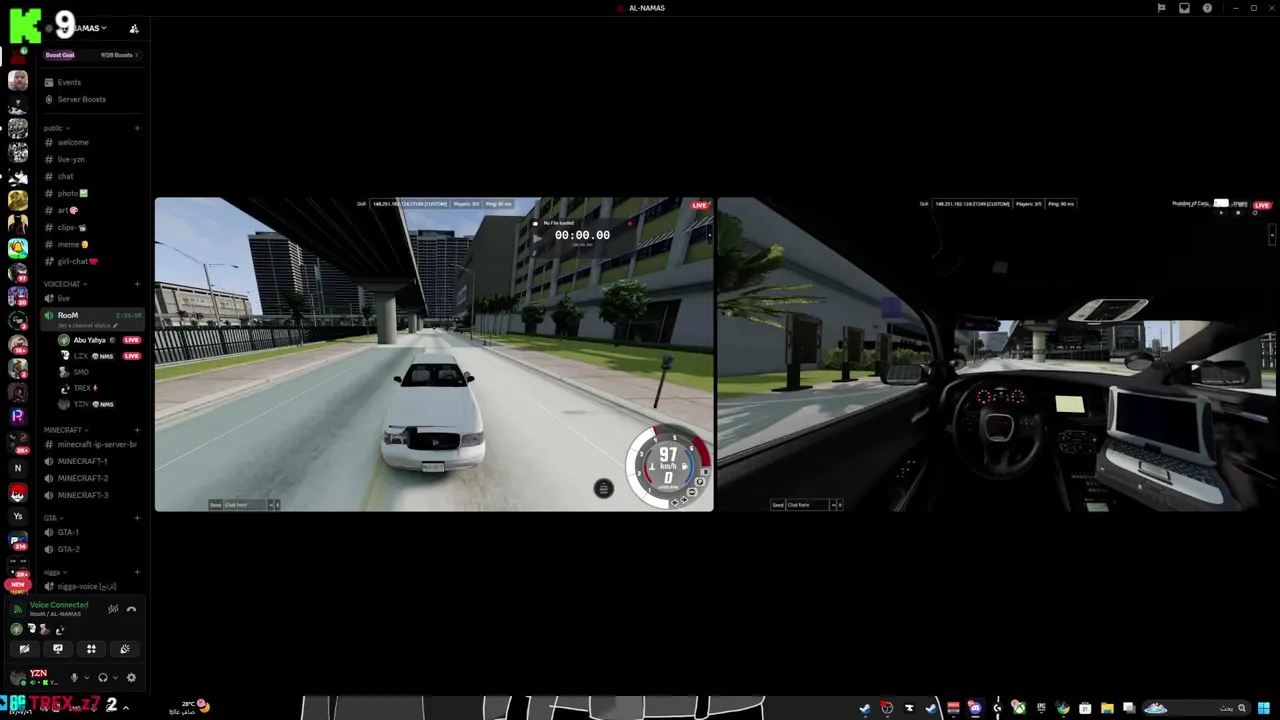Viewport: 1280px width, 720px height.
Task: Collapse the GTA category
Action: [53, 518]
